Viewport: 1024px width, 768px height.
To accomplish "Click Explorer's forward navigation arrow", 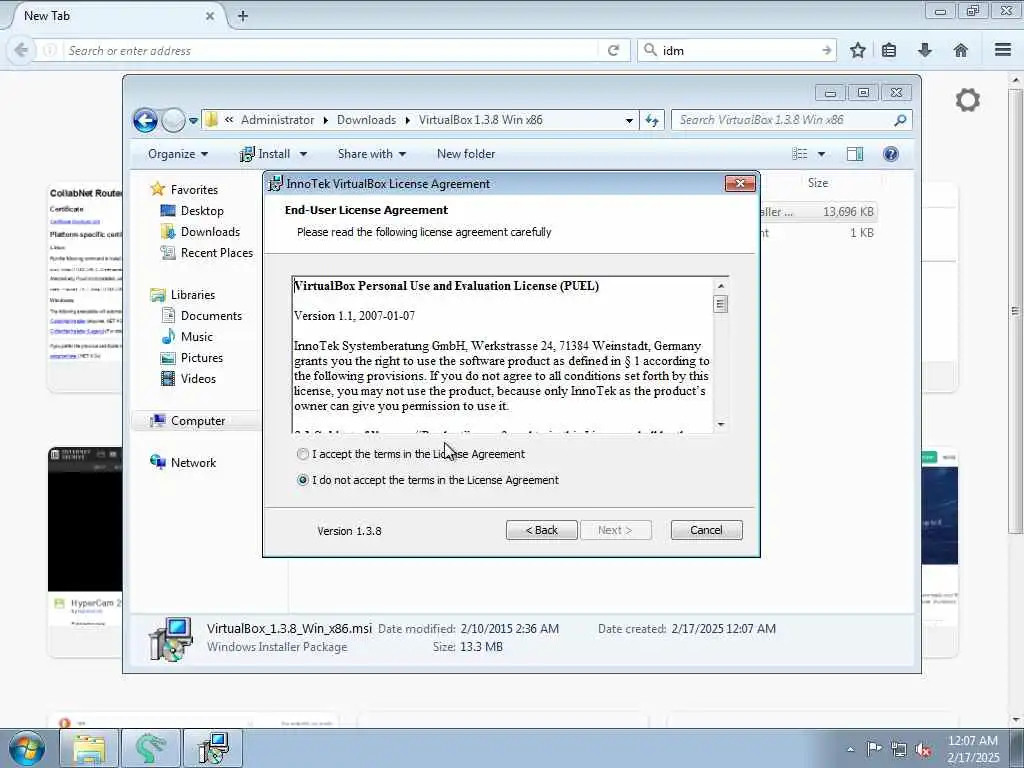I will click(x=173, y=120).
